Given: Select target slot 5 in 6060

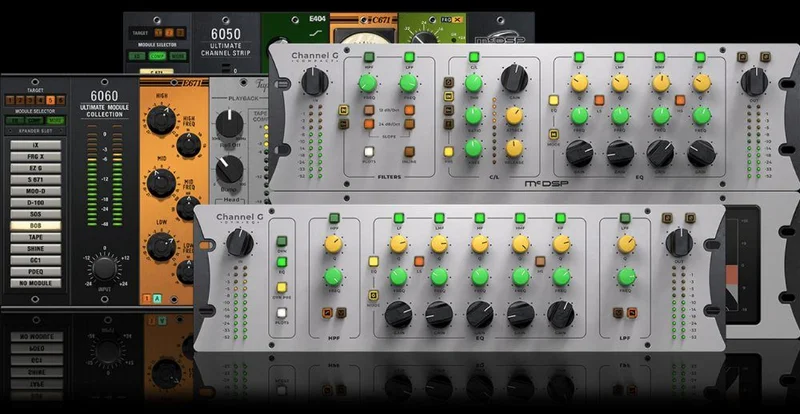Looking at the screenshot, I should tap(50, 101).
